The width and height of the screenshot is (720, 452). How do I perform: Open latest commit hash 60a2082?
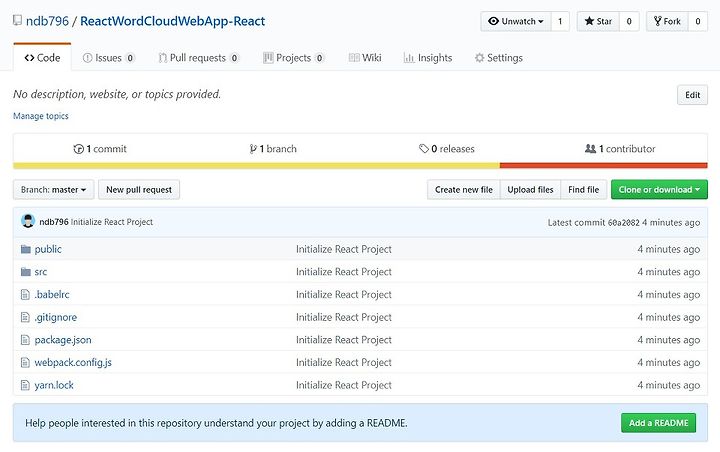[x=623, y=223]
